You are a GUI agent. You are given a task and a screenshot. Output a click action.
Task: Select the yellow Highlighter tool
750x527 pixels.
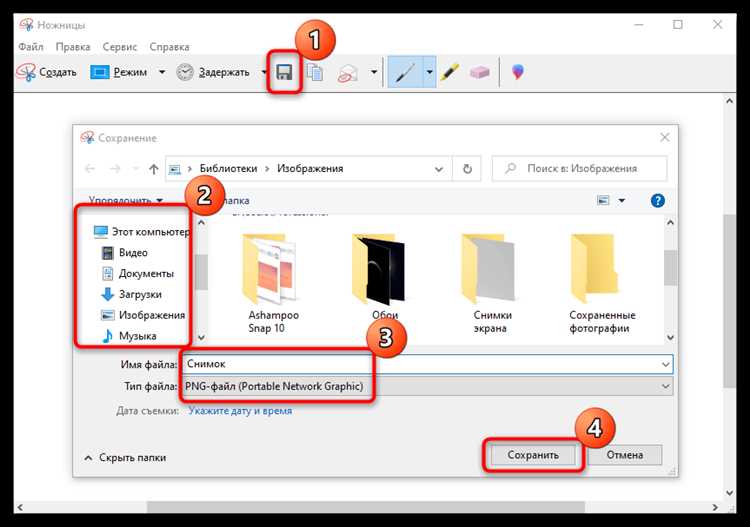tap(449, 73)
